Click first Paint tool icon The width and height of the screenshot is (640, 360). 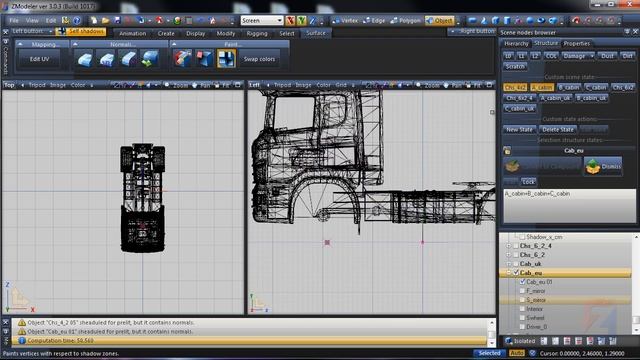pos(182,59)
